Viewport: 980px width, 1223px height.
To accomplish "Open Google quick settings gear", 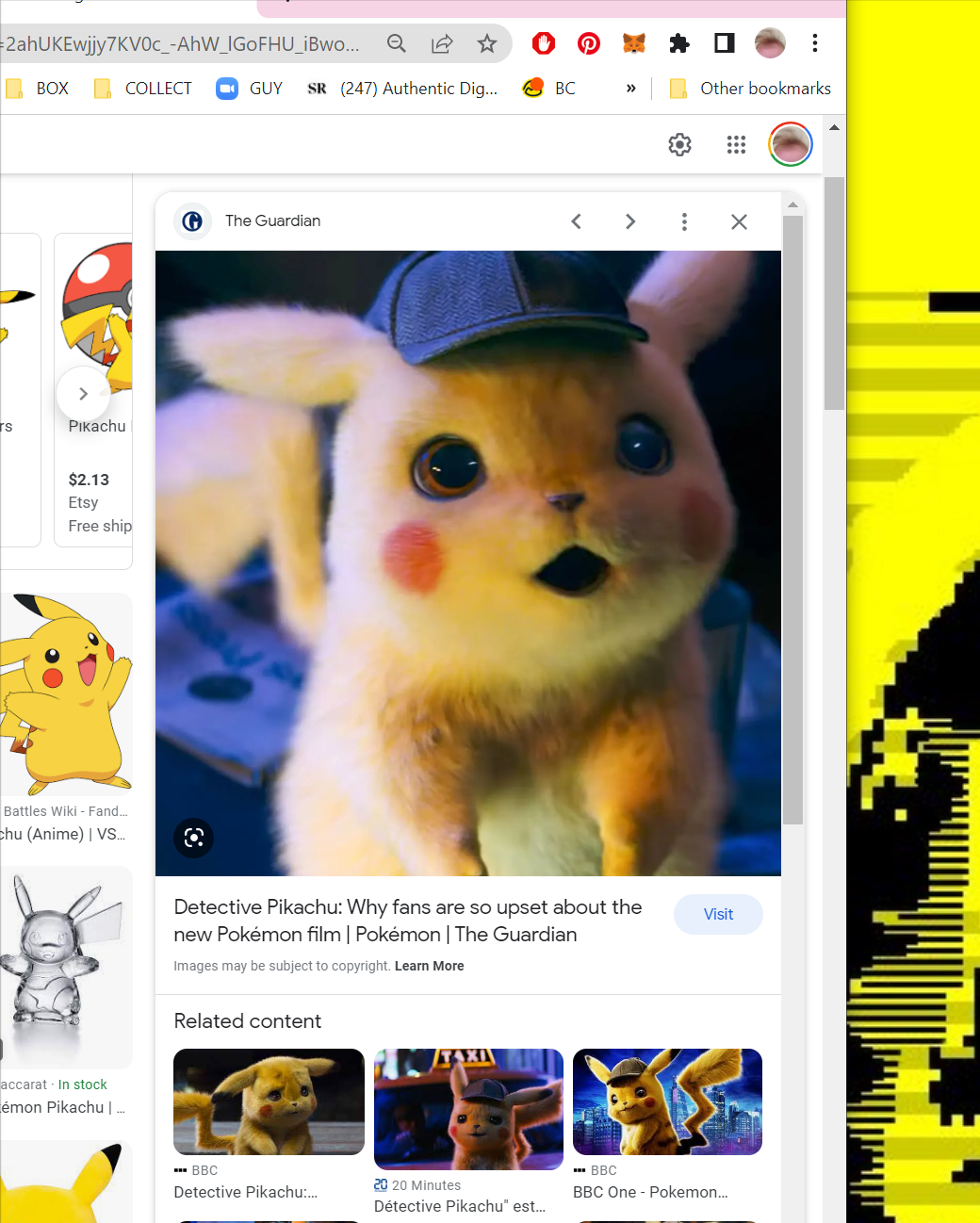I will coord(679,144).
